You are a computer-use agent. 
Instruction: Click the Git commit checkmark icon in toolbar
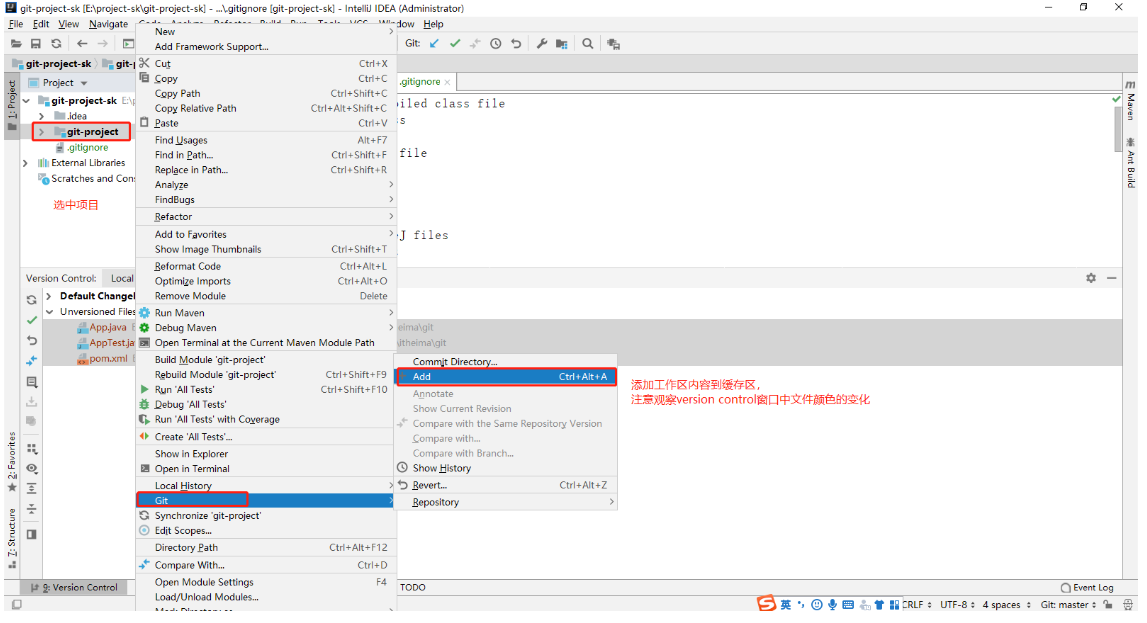[455, 44]
